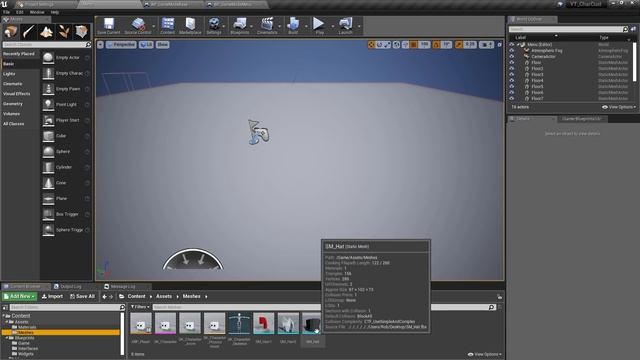
Task: Open the Content browser toolbar icon
Action: (x=167, y=26)
